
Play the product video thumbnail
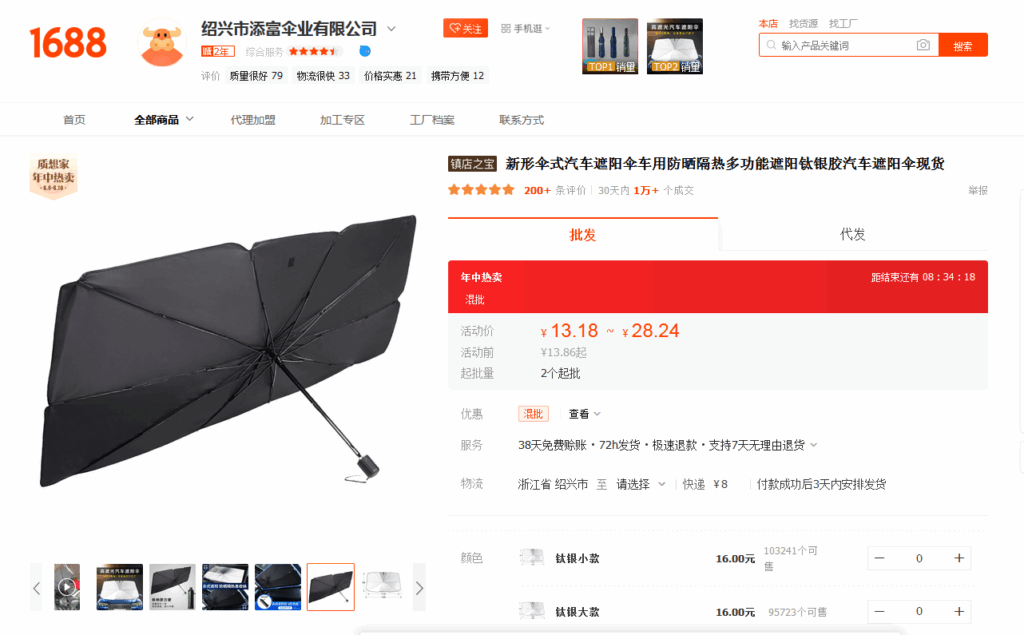(x=67, y=587)
